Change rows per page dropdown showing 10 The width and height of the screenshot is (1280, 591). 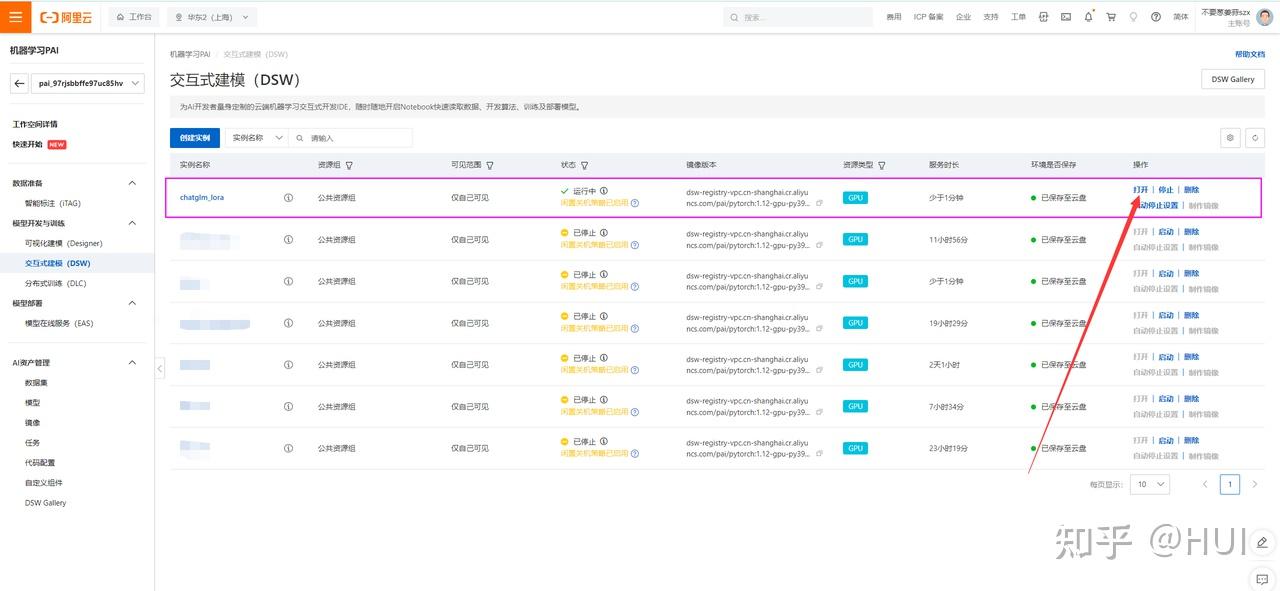[x=1150, y=484]
